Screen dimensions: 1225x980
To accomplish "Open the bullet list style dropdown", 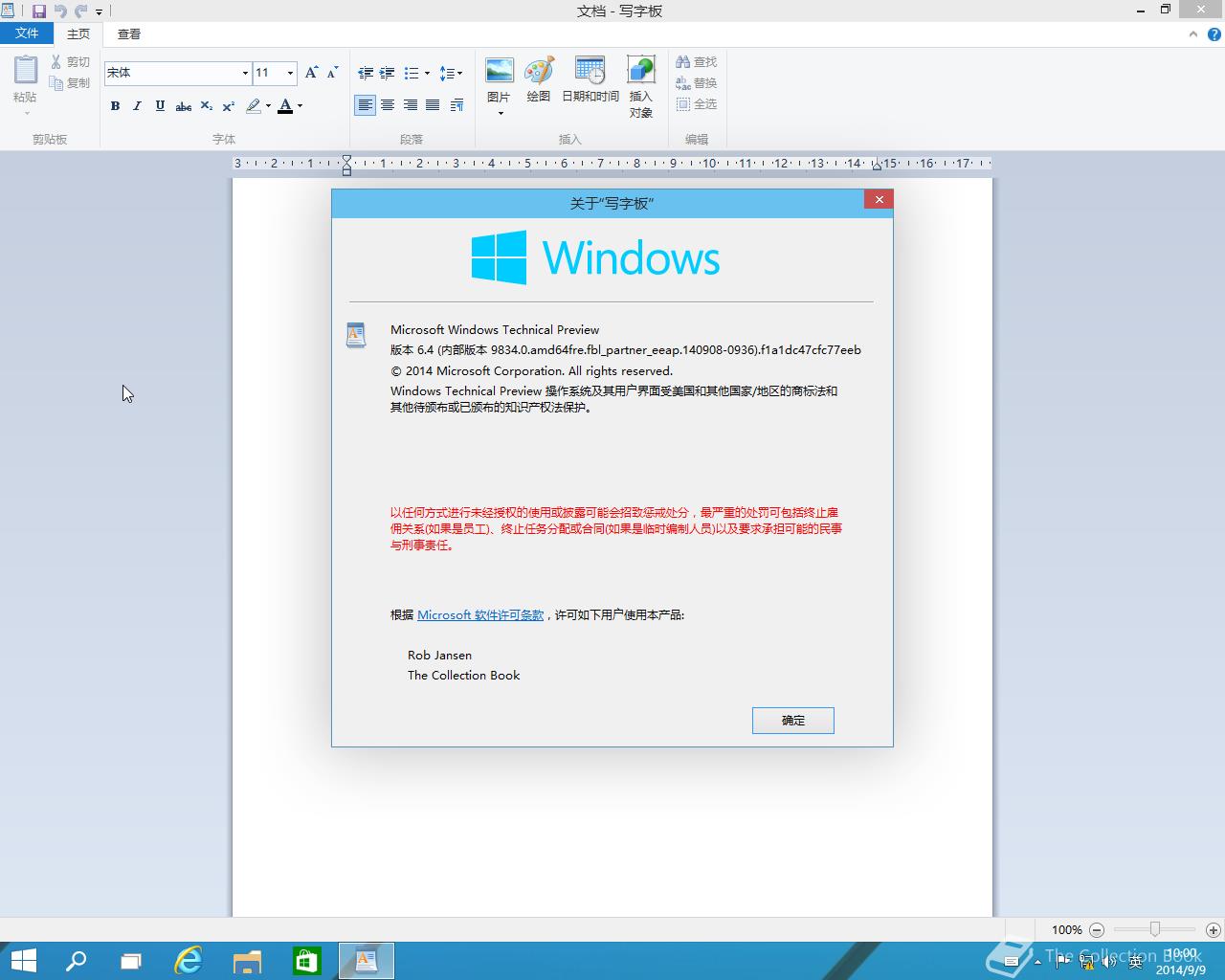I will point(427,73).
